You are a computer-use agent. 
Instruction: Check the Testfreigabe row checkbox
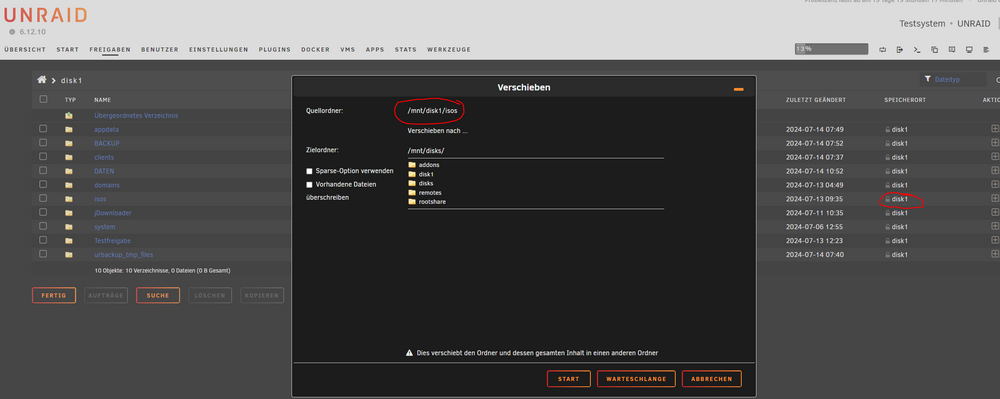click(43, 240)
